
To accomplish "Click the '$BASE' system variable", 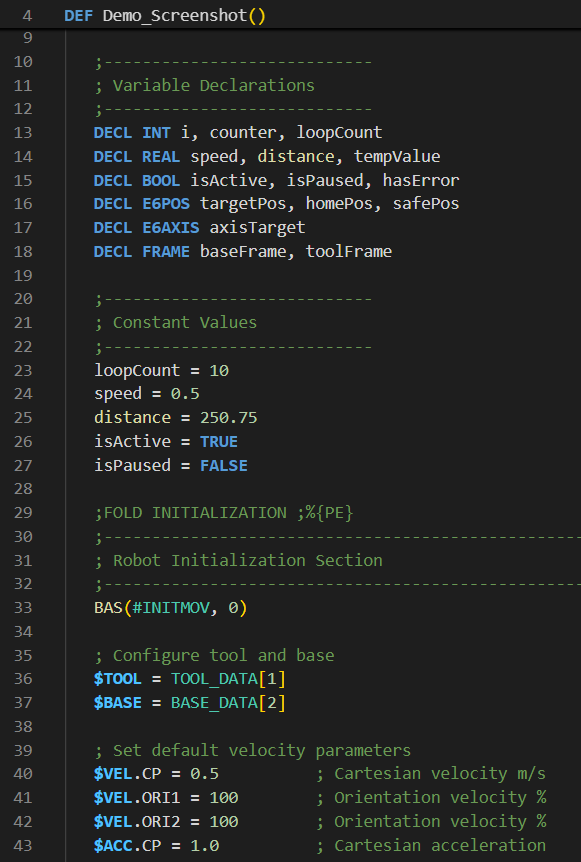I will click(x=118, y=703).
